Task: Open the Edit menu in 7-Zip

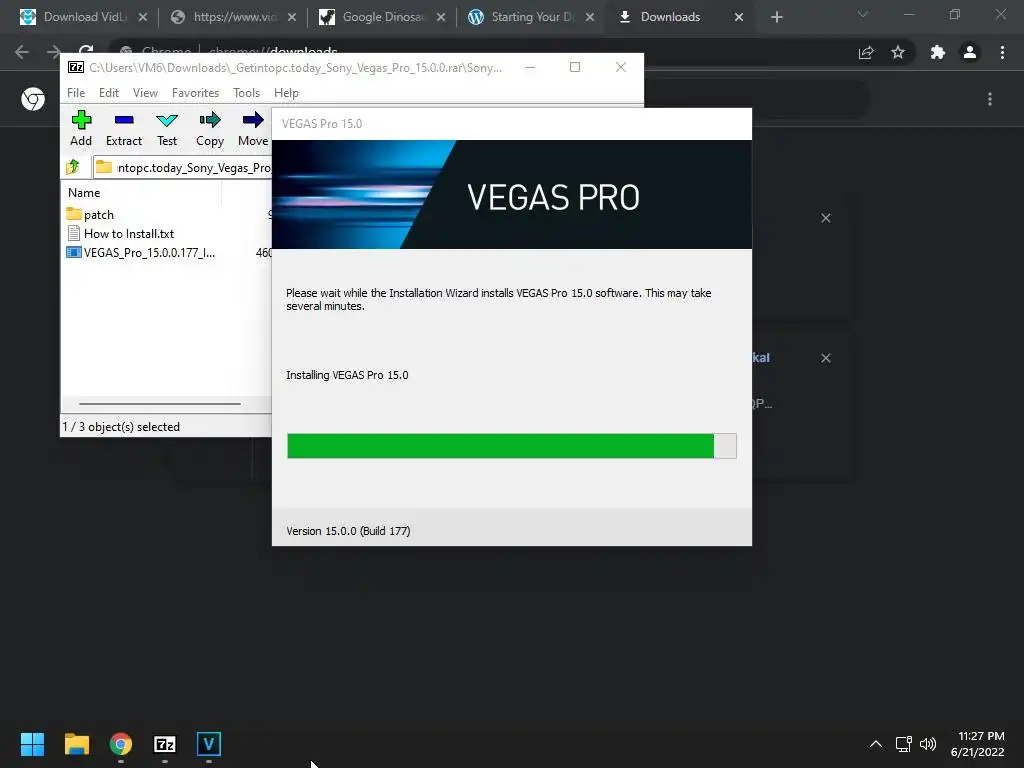Action: click(x=108, y=93)
